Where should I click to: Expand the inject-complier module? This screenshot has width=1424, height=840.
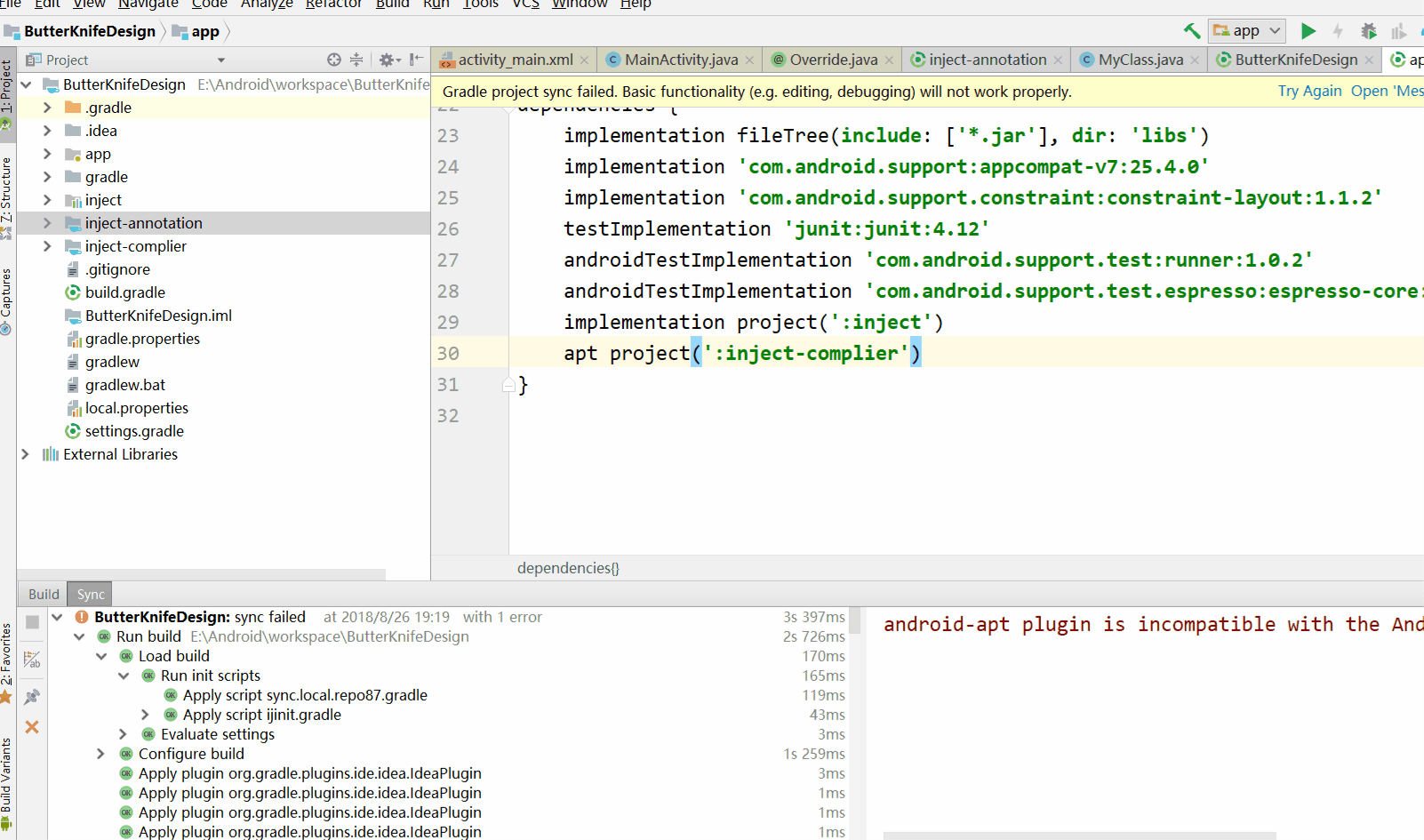[47, 246]
